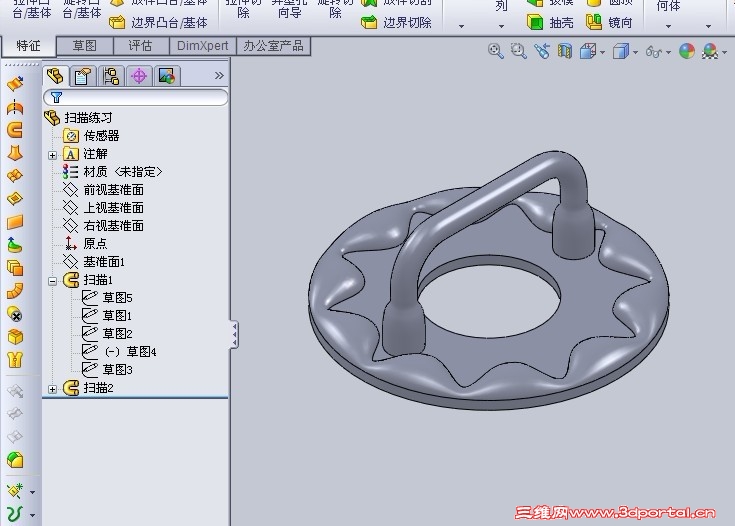Viewport: 735px width, 526px height.
Task: Select the 镜向 mirror tool
Action: point(609,22)
